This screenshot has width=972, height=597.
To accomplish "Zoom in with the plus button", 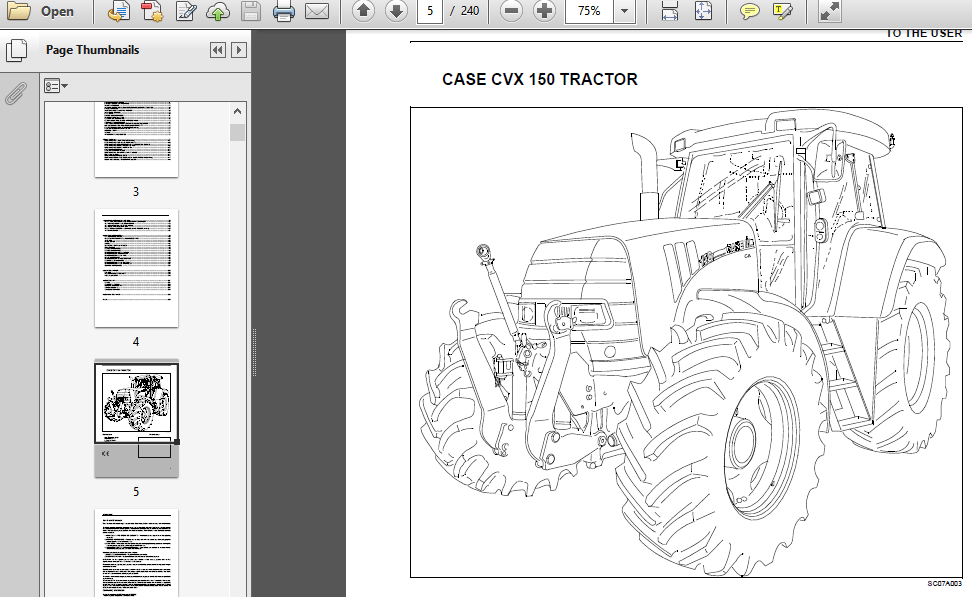I will coord(544,11).
